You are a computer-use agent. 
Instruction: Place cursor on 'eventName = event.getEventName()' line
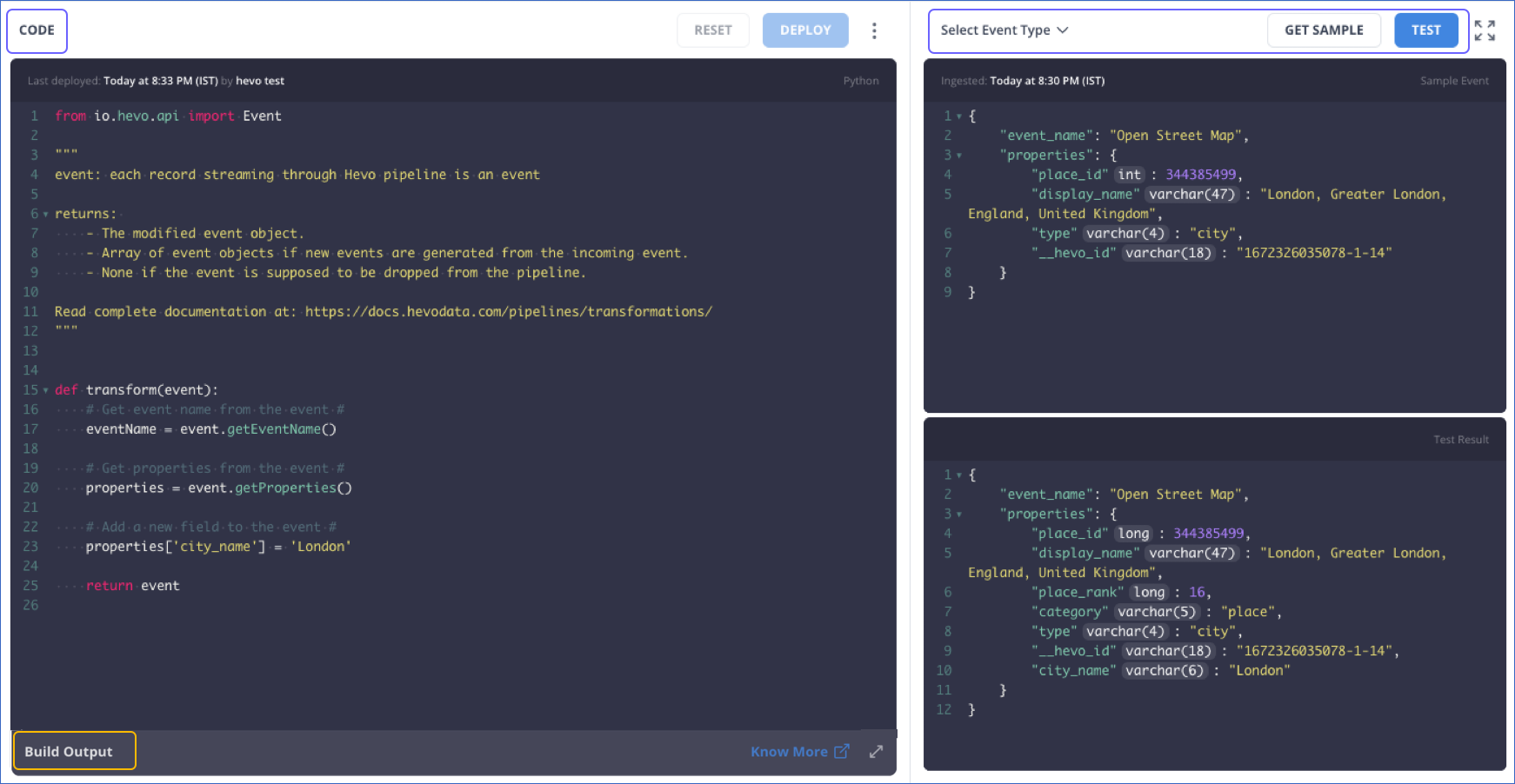[x=210, y=429]
